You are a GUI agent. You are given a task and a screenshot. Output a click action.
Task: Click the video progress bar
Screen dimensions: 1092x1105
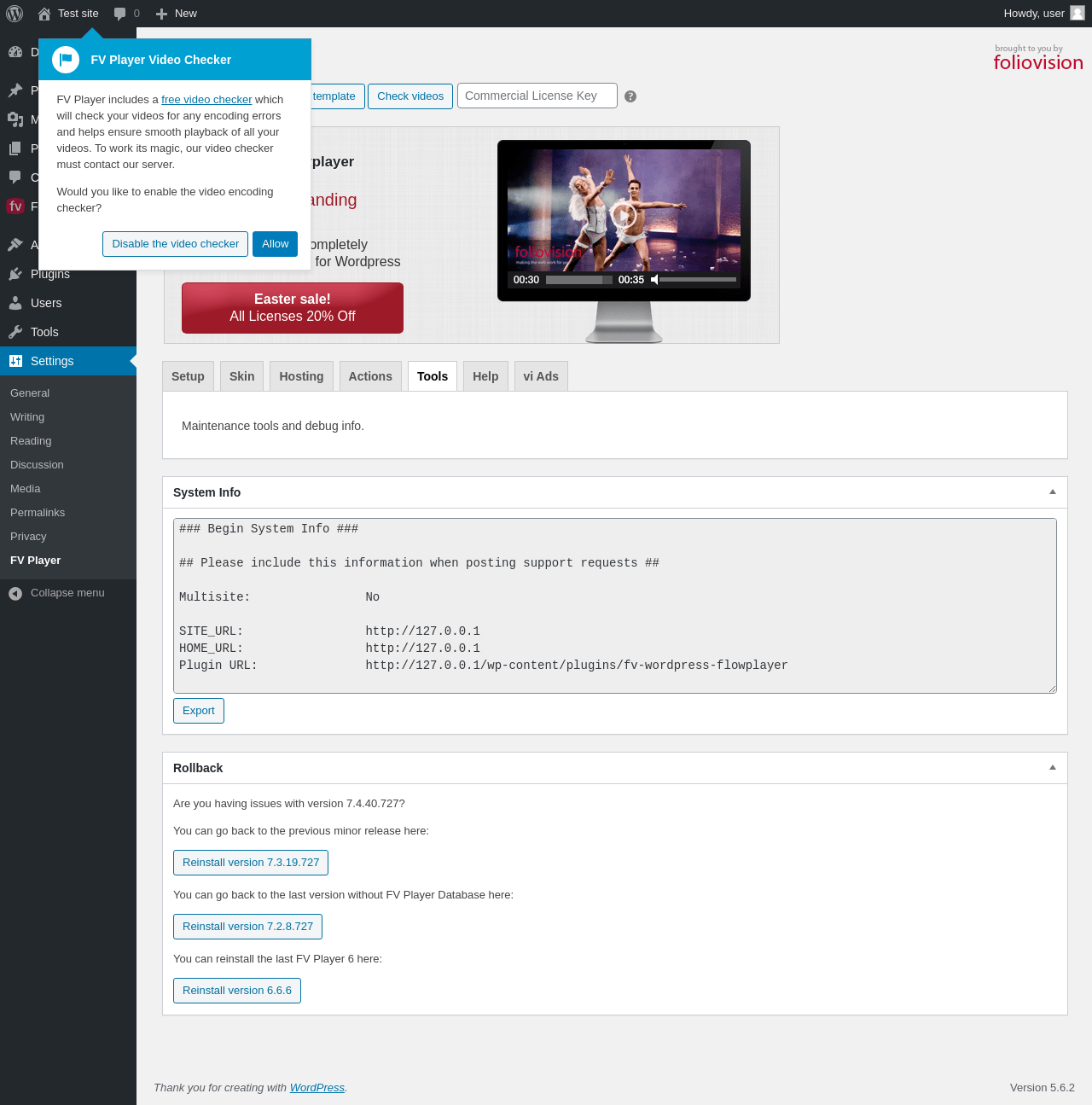tap(579, 280)
